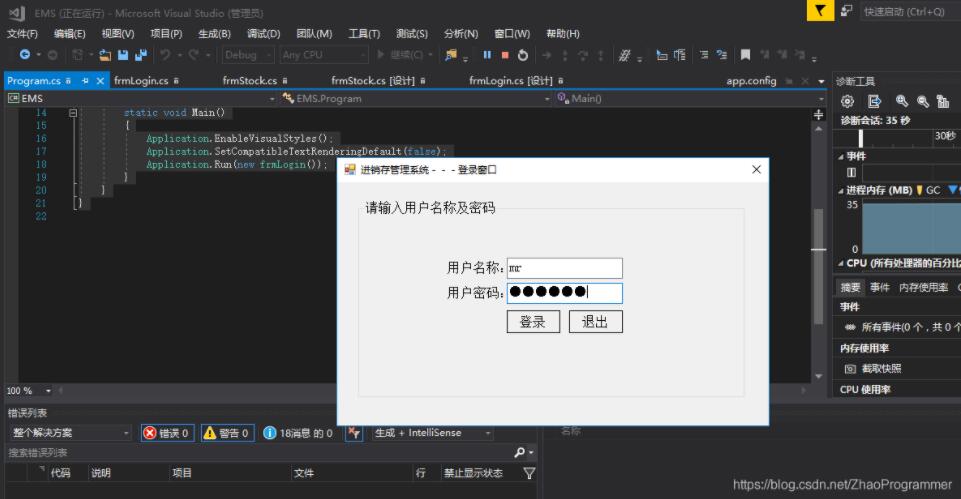Select the 内存使用率 diagnostics tab
This screenshot has width=961, height=499.
923,287
